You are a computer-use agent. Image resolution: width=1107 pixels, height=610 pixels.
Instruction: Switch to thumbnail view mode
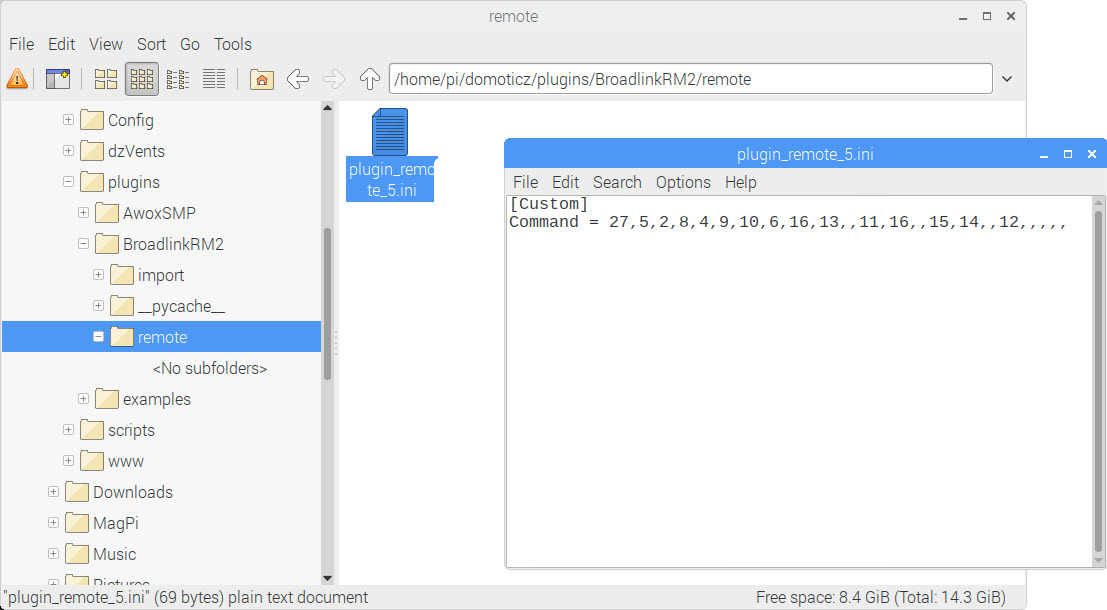click(x=142, y=79)
